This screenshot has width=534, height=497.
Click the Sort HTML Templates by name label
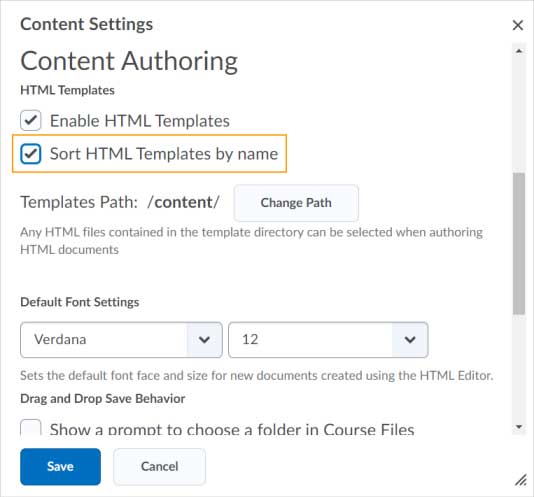click(164, 154)
